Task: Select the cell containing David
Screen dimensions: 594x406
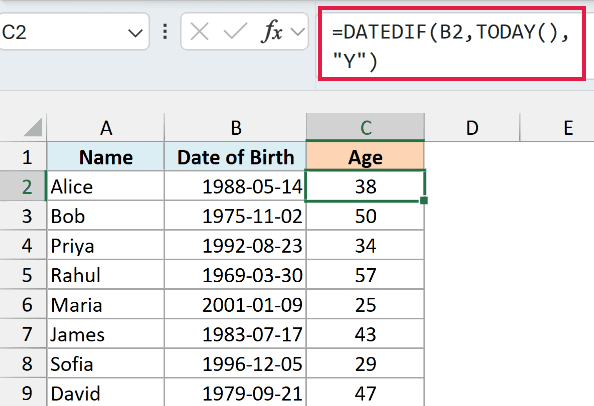Action: click(x=106, y=392)
